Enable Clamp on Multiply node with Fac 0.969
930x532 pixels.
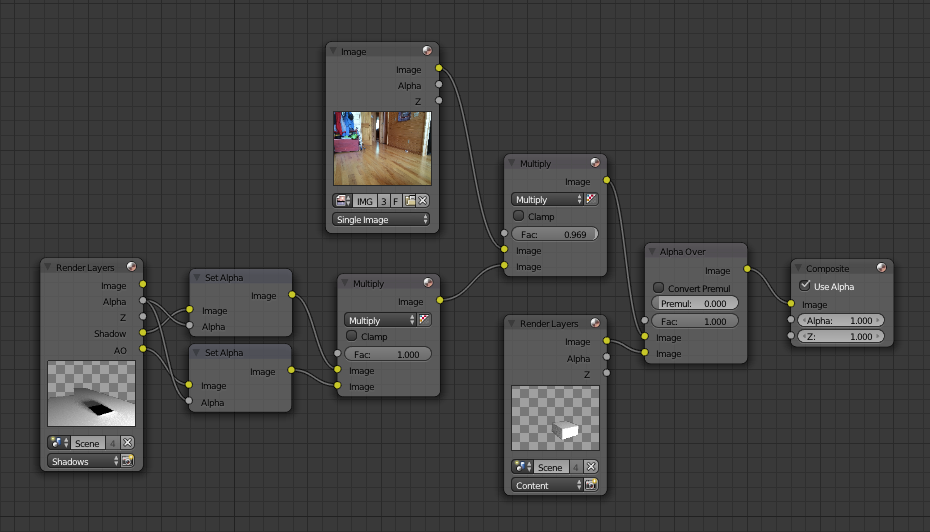tap(519, 216)
